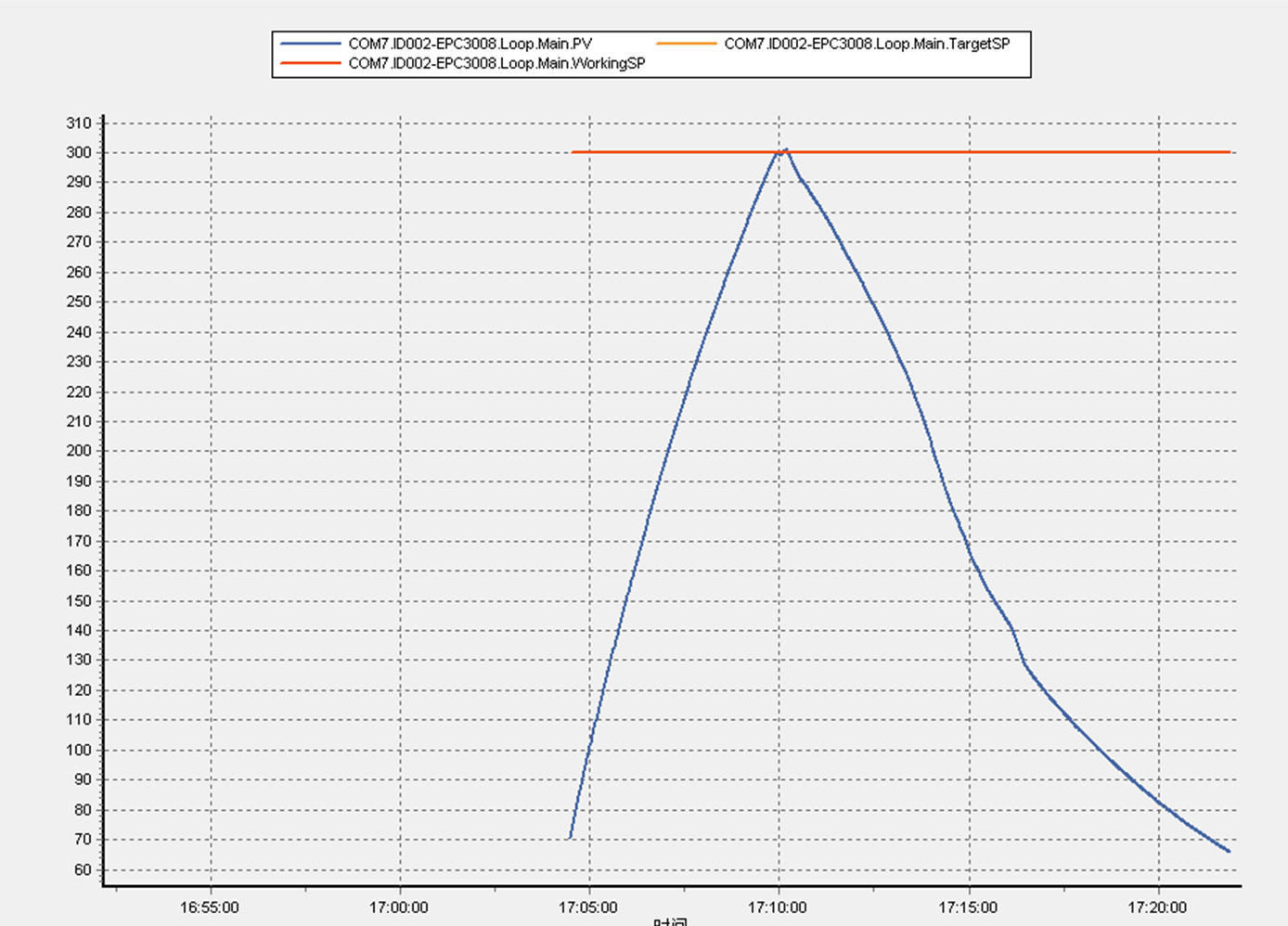The width and height of the screenshot is (1288, 926).
Task: Click the 200 value on the y-axis
Action: 79,451
